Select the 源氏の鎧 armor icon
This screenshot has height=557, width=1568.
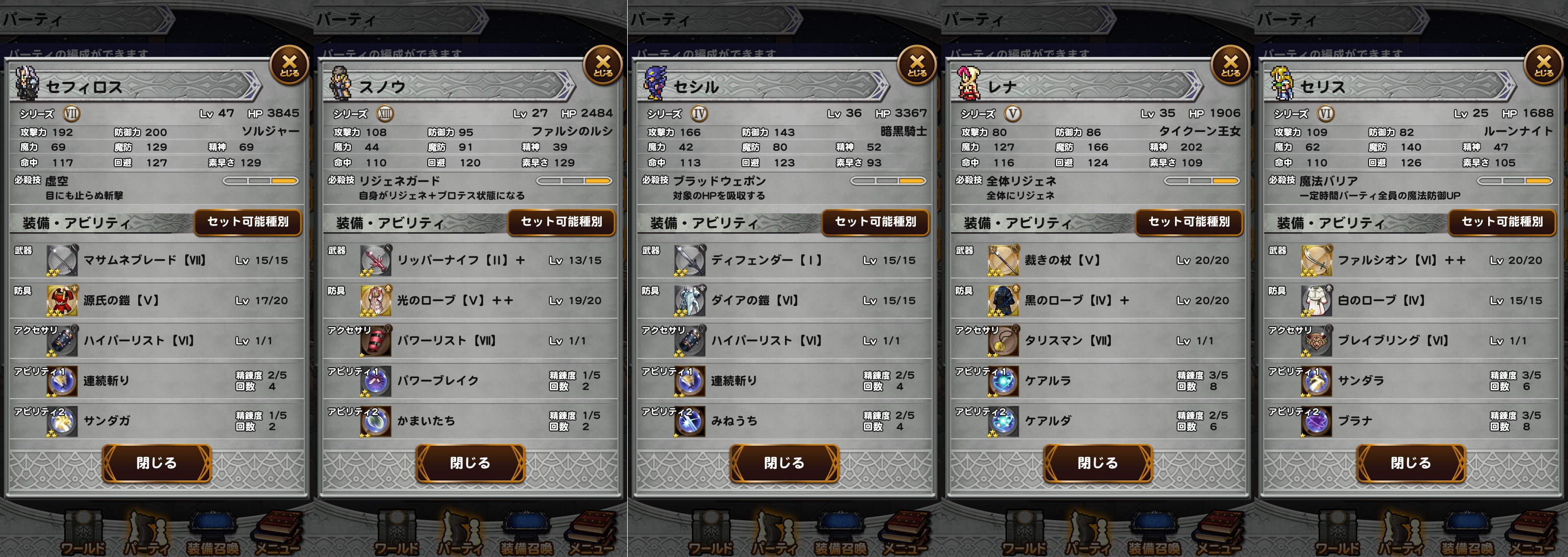pos(62,301)
